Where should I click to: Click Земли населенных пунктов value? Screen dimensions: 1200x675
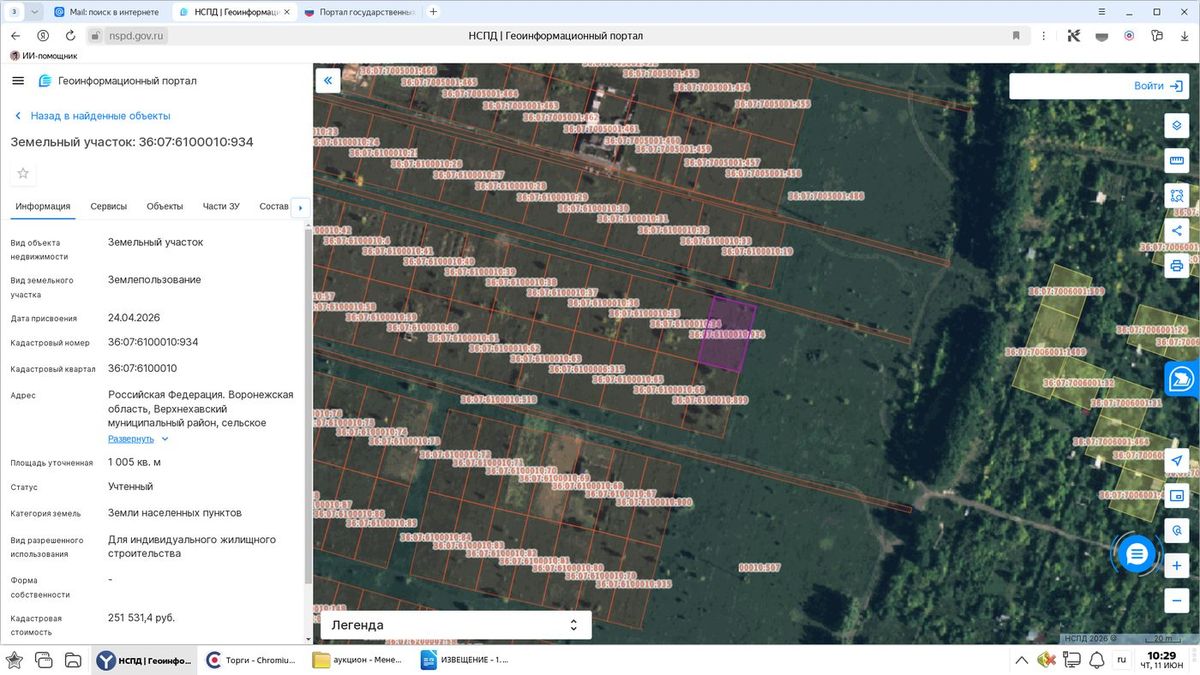175,513
